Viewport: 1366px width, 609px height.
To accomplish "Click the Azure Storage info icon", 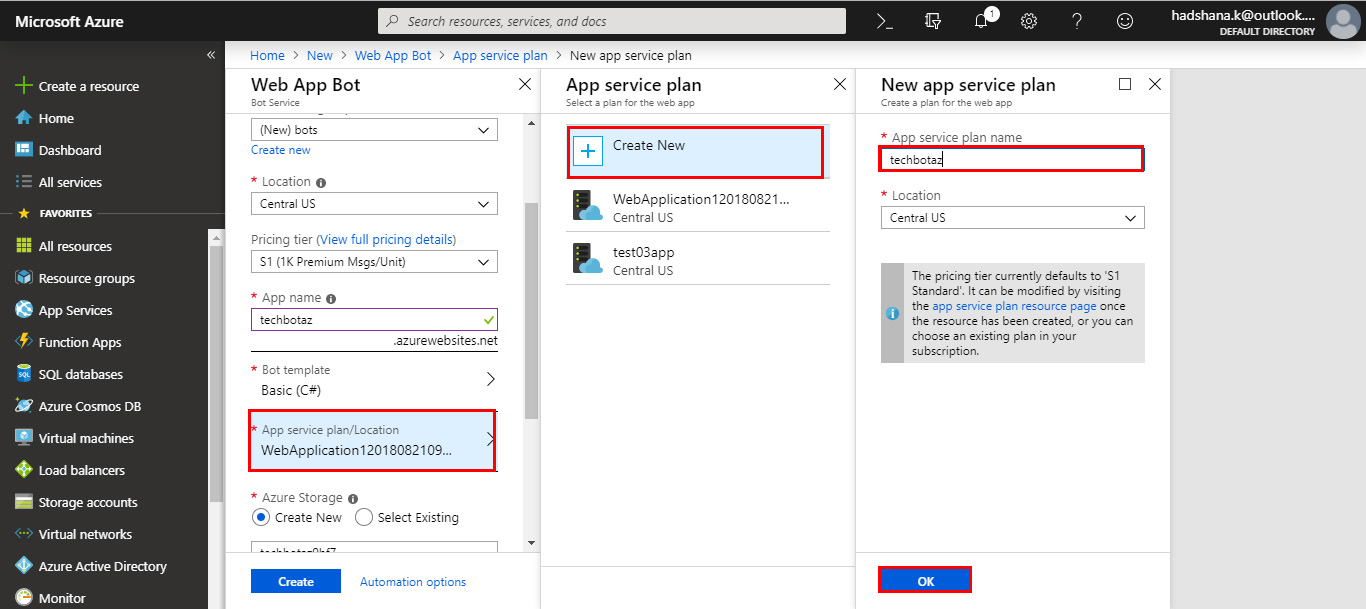I will click(353, 499).
